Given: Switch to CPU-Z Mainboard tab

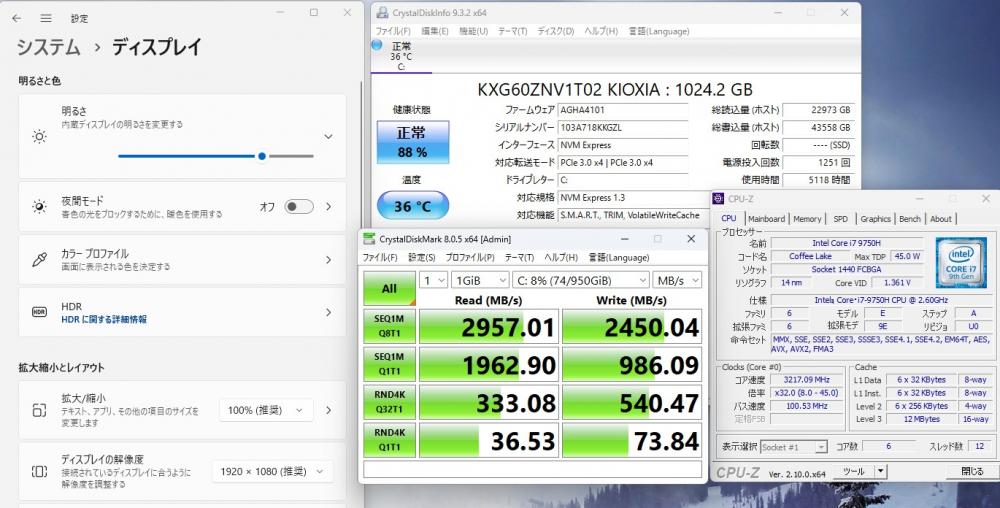Looking at the screenshot, I should point(767,219).
